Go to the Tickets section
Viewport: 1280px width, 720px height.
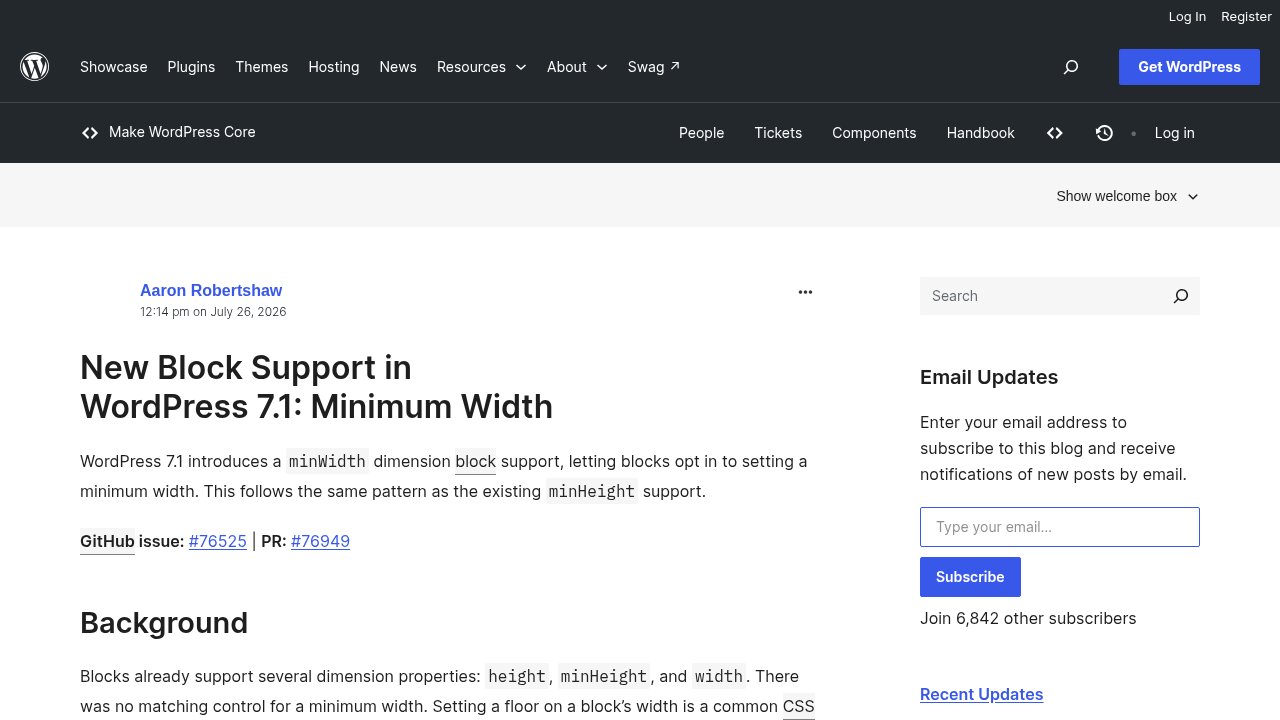point(778,133)
